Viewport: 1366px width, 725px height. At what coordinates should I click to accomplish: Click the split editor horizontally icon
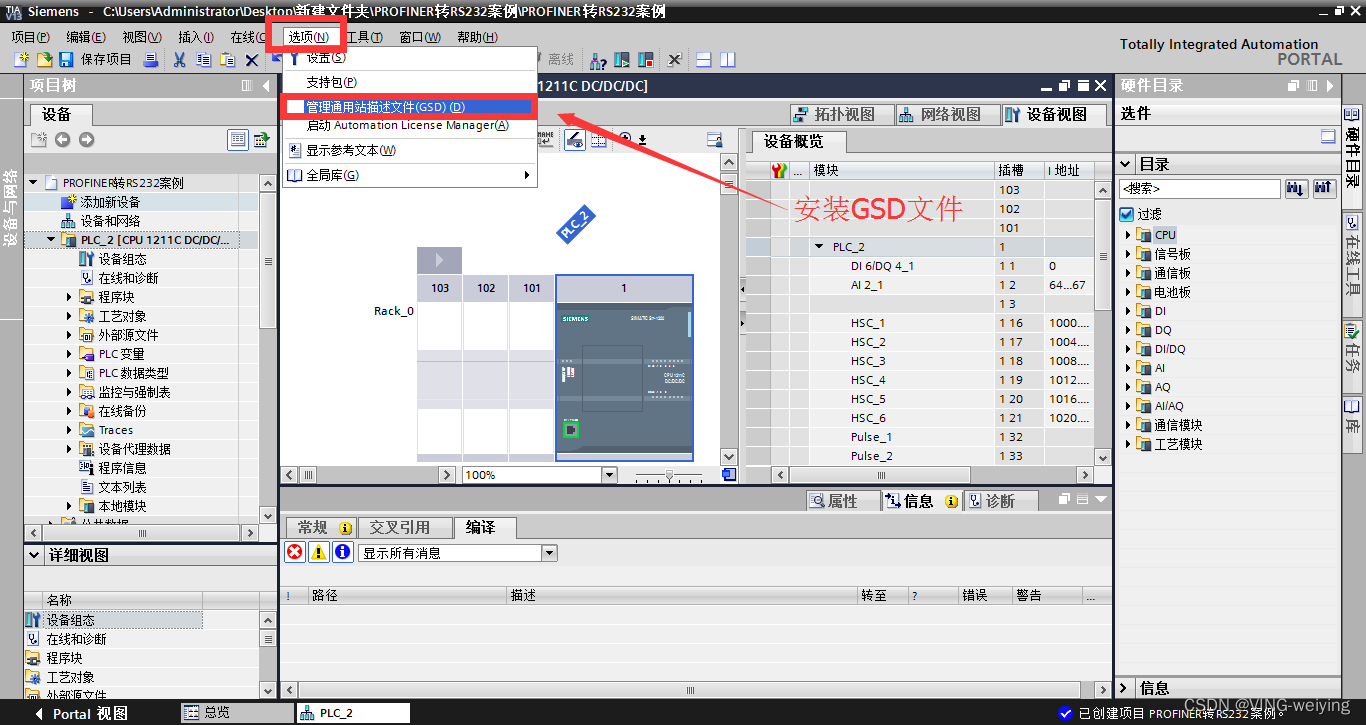click(703, 60)
